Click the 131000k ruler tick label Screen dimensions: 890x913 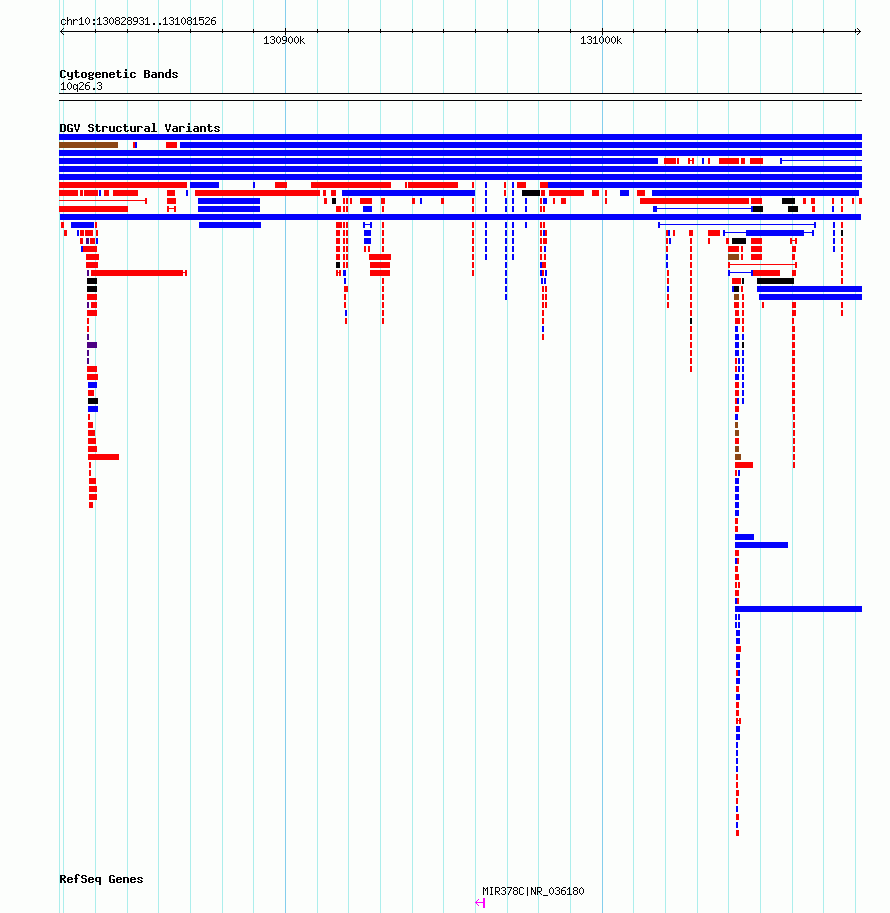pos(601,40)
